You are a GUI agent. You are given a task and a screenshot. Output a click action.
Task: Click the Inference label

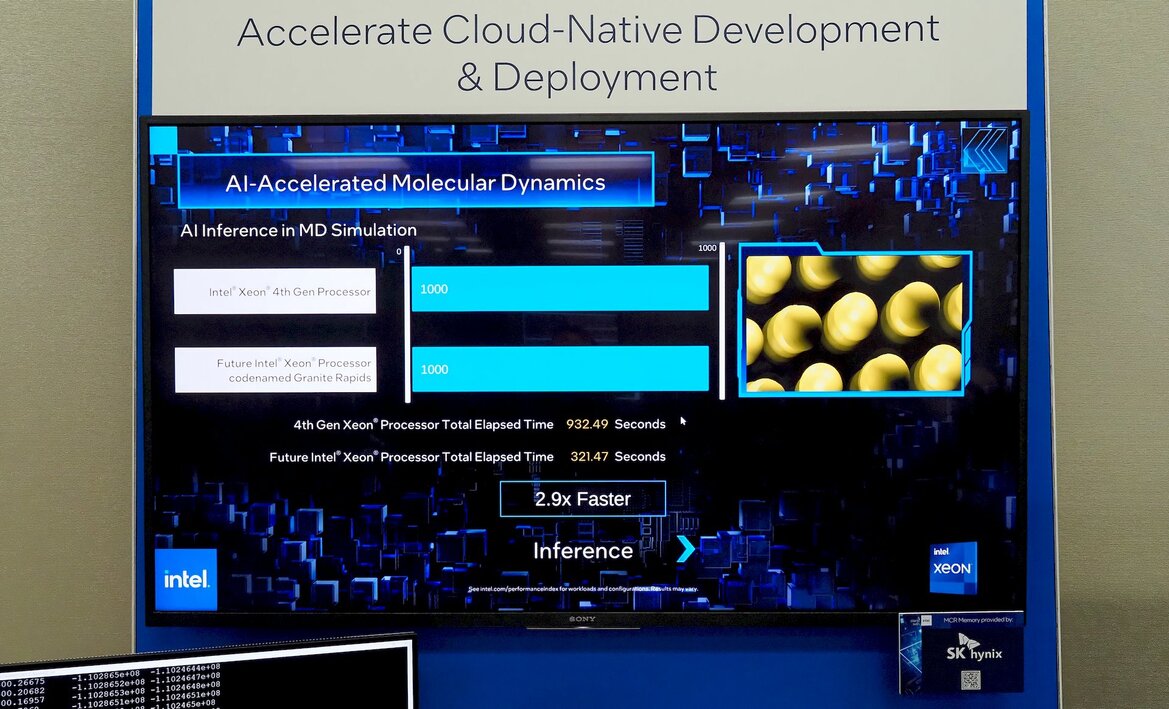pyautogui.click(x=582, y=550)
